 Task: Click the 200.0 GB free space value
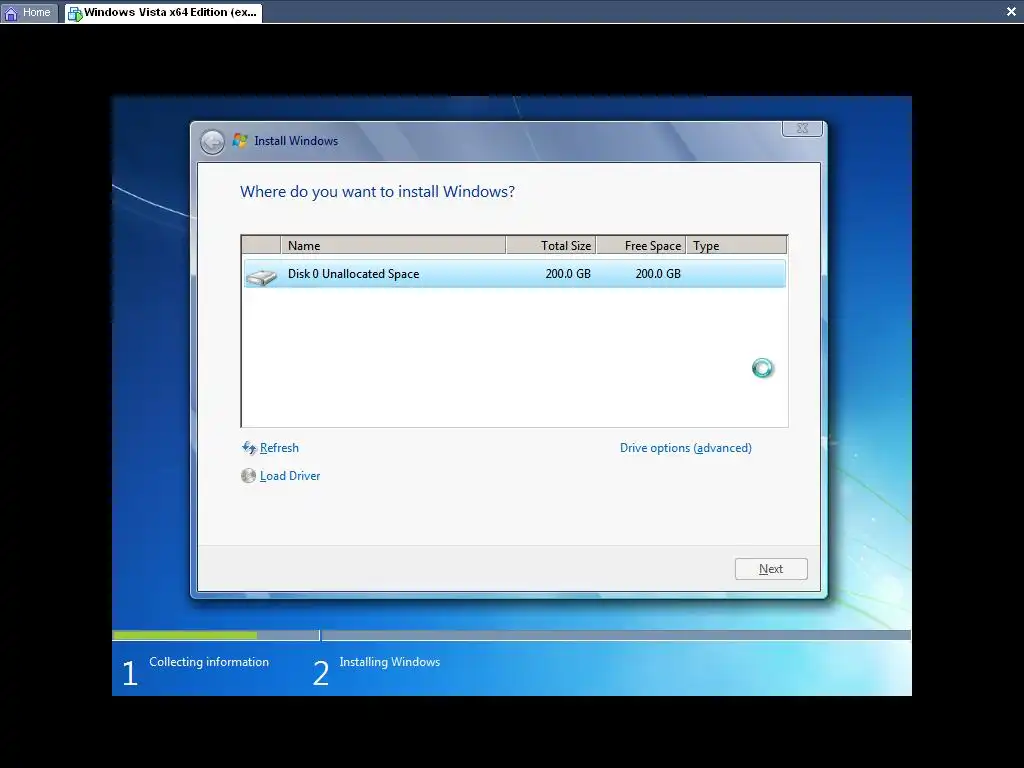658,274
